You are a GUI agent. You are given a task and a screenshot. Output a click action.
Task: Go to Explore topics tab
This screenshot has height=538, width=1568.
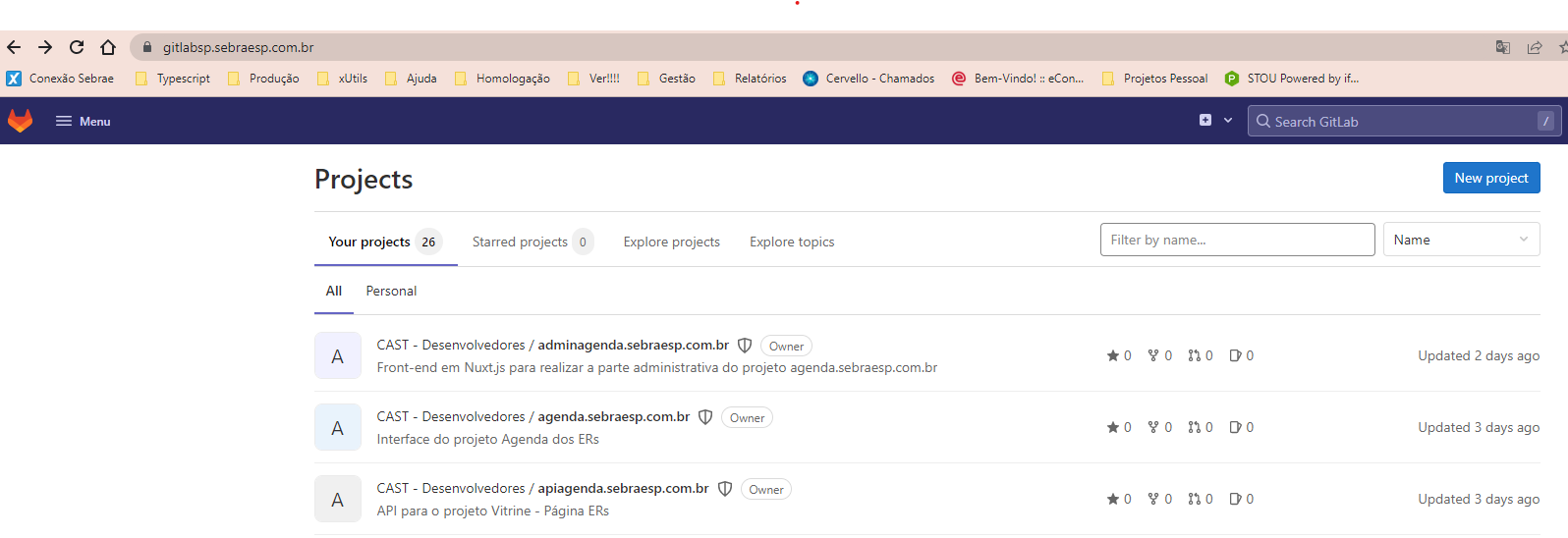792,242
